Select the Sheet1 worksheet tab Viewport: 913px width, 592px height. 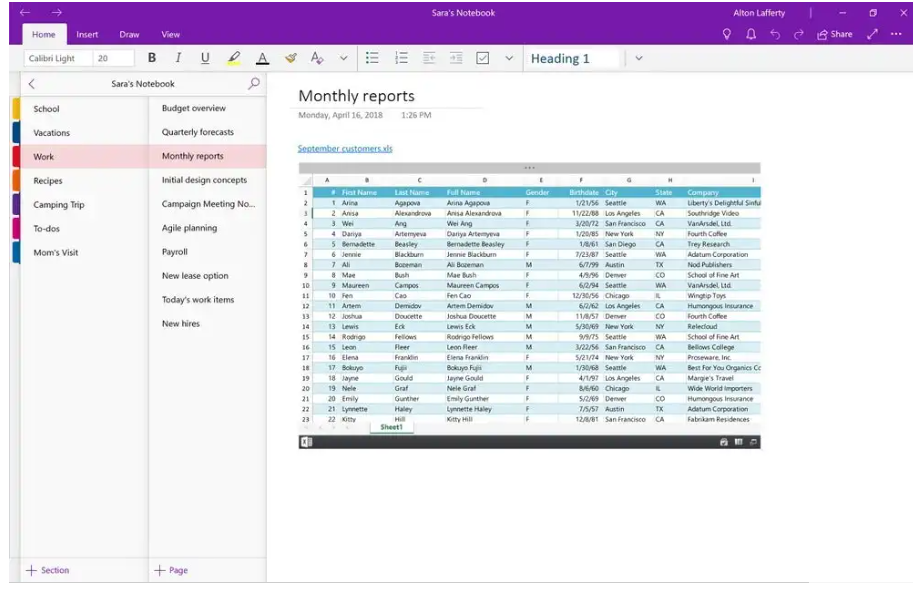[x=391, y=427]
